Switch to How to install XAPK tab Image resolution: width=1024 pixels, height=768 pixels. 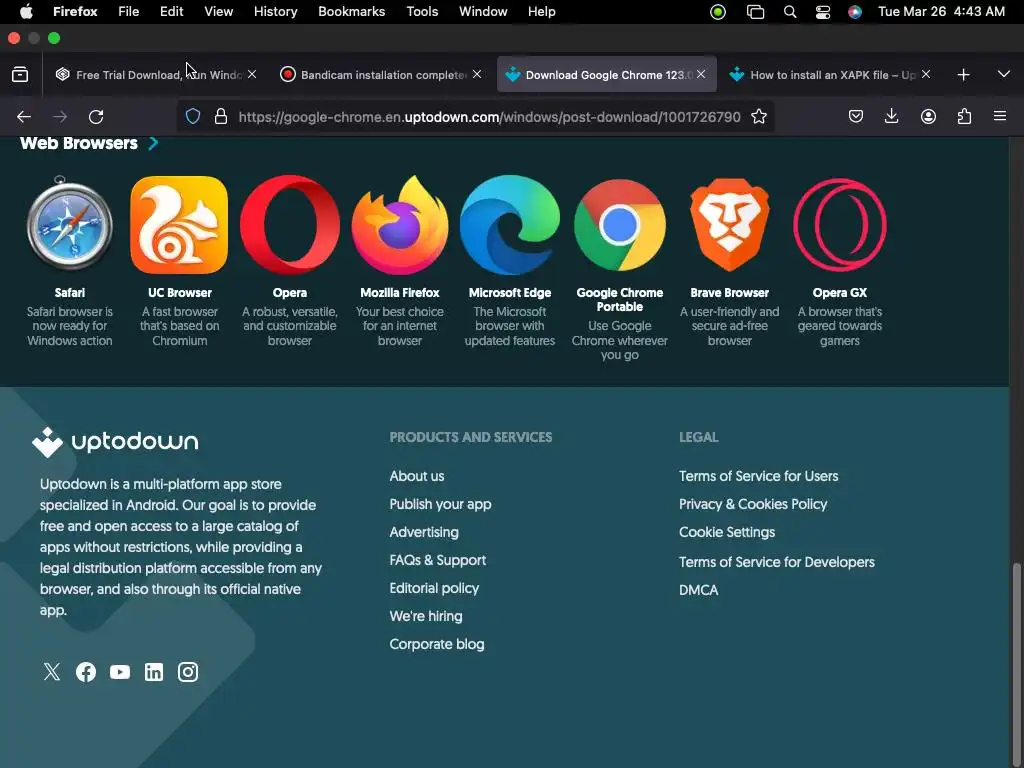click(x=829, y=74)
